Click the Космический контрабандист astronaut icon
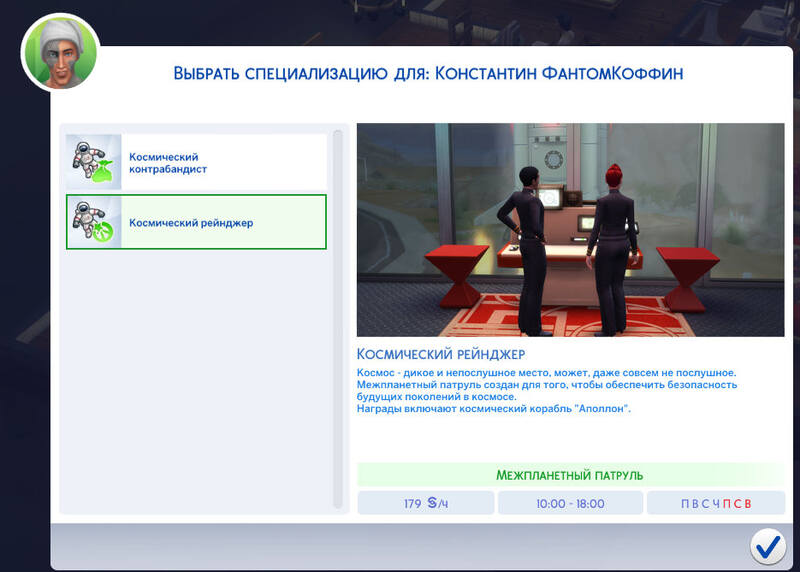 point(93,162)
